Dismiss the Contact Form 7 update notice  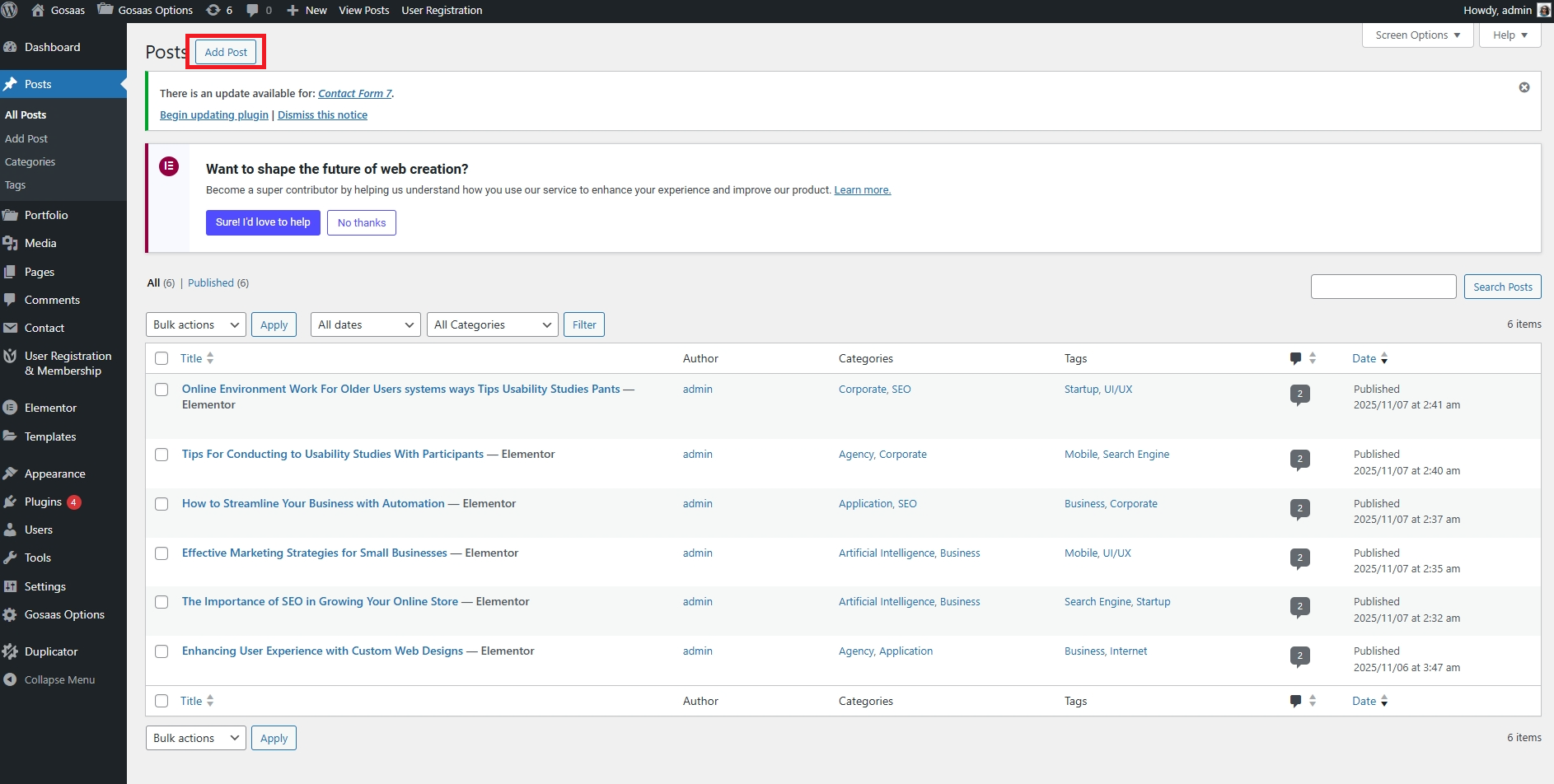1524,87
